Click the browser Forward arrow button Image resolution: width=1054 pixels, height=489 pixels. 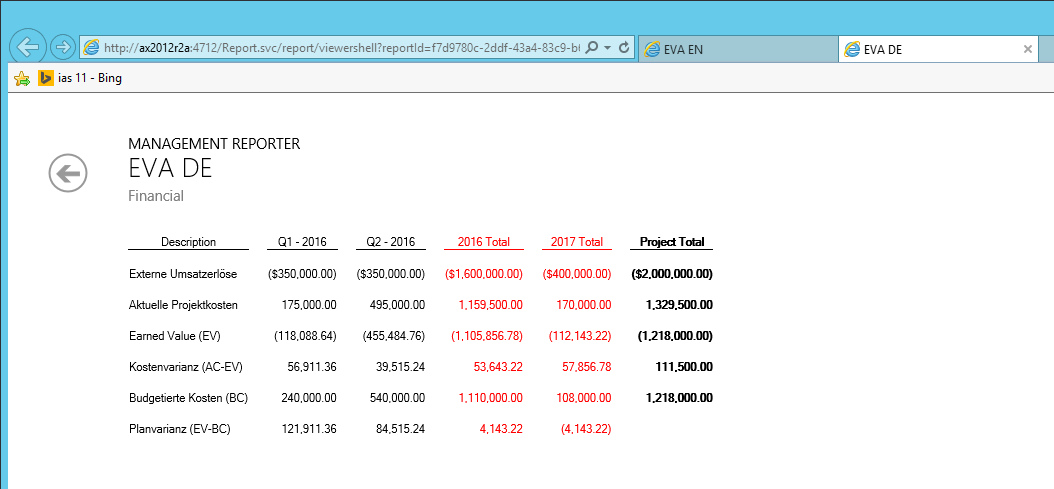pos(62,47)
